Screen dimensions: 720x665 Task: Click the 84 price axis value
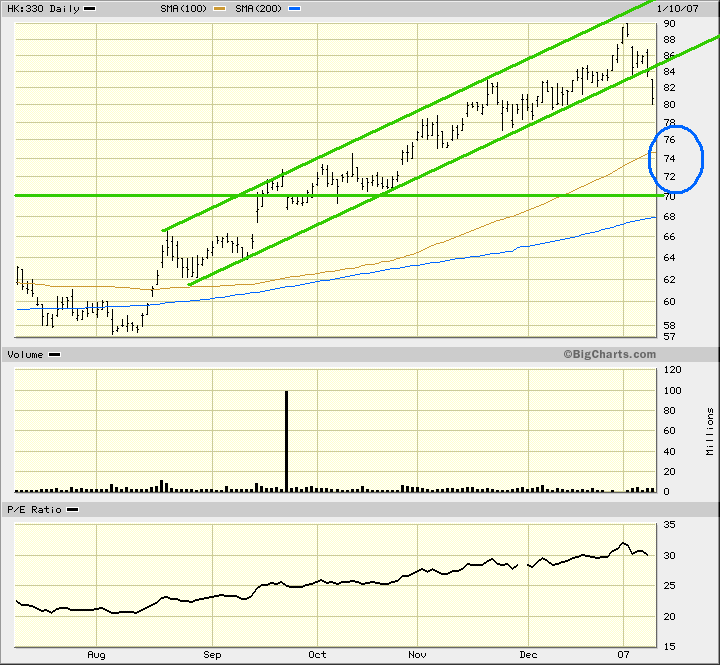(669, 71)
